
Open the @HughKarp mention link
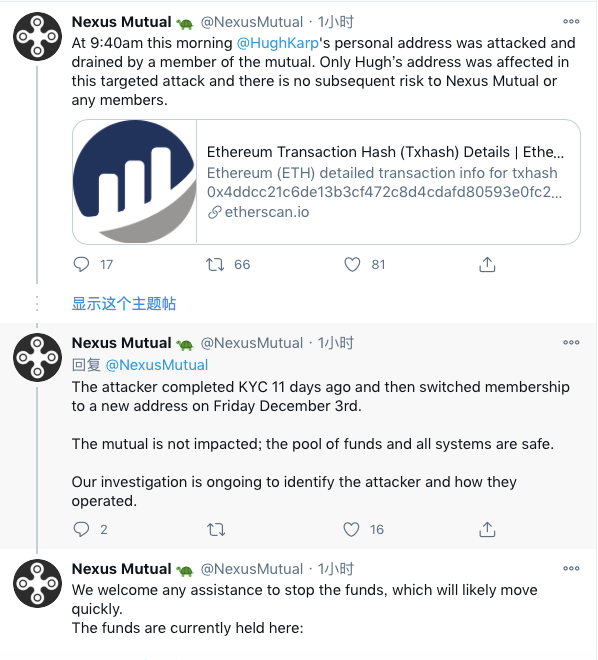[278, 43]
